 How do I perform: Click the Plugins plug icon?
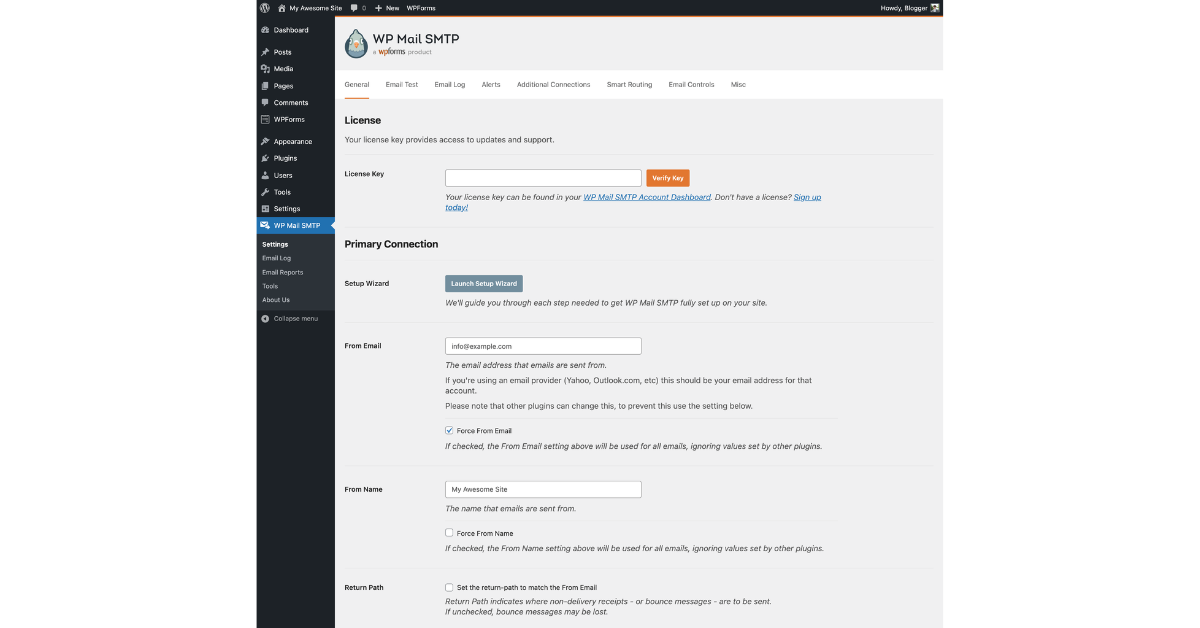[265, 157]
